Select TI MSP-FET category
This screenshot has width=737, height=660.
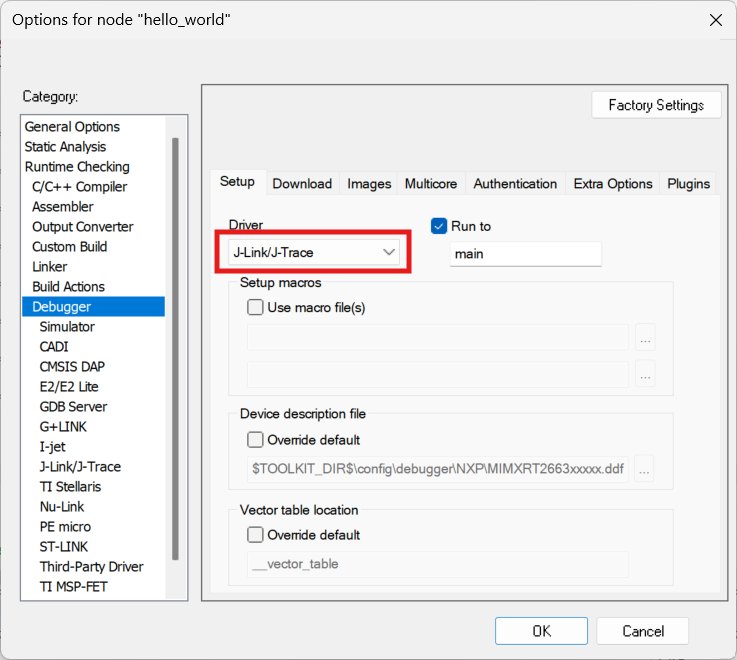(x=74, y=586)
